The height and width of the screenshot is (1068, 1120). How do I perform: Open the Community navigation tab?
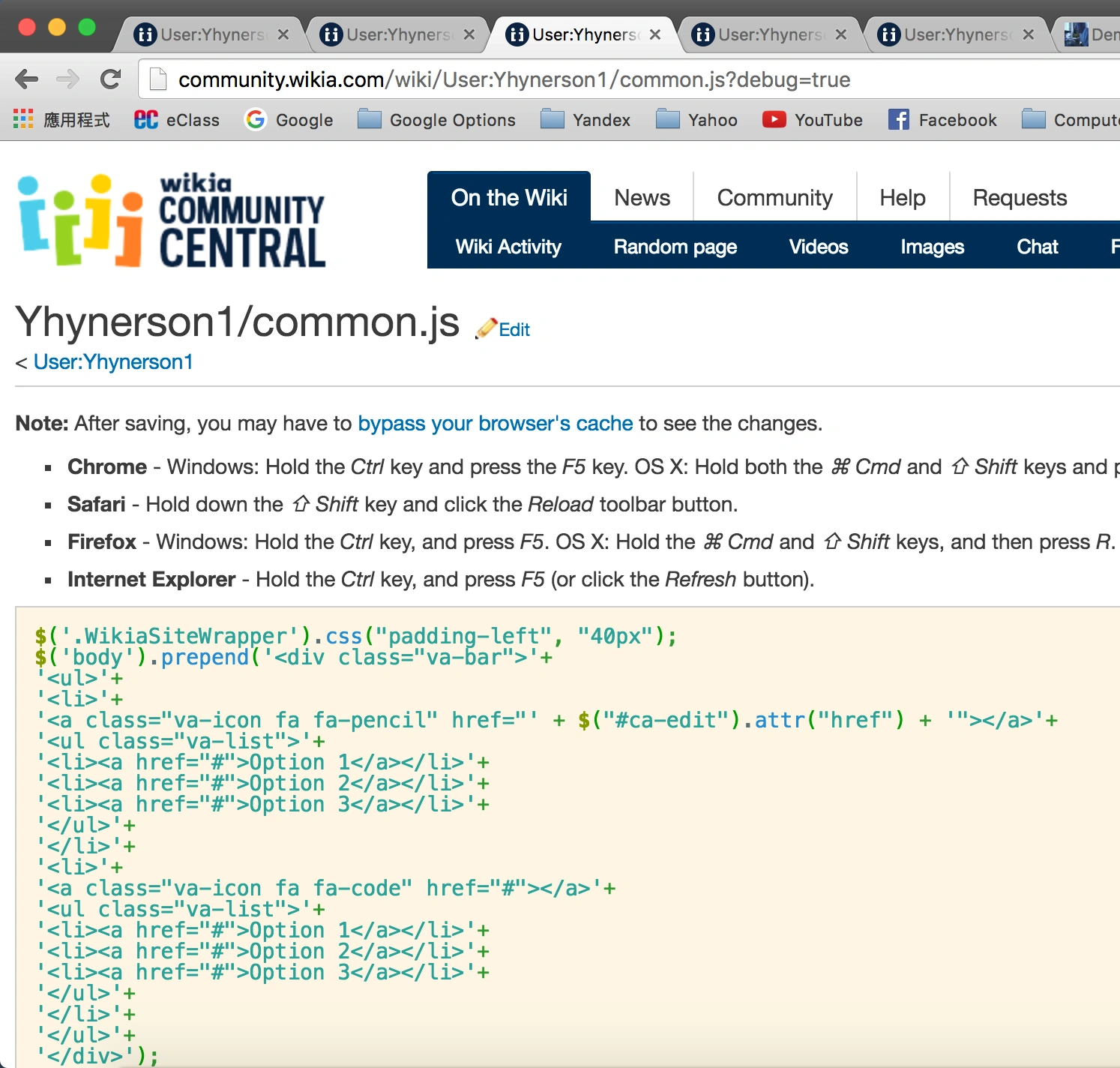coord(774,198)
